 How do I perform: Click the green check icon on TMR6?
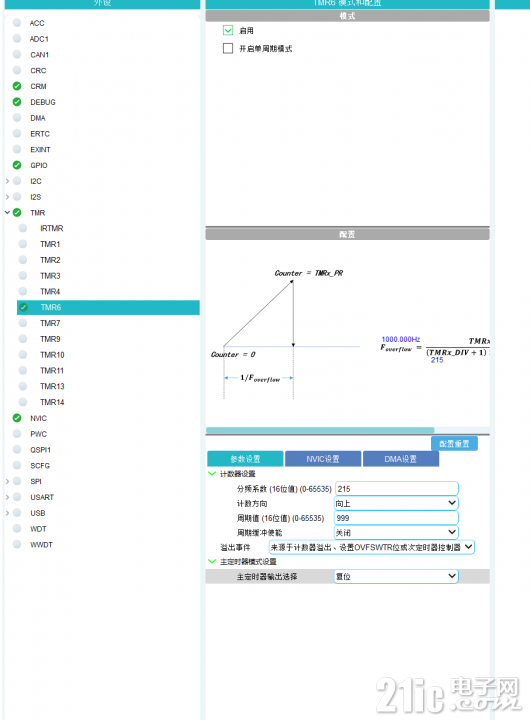click(23, 307)
